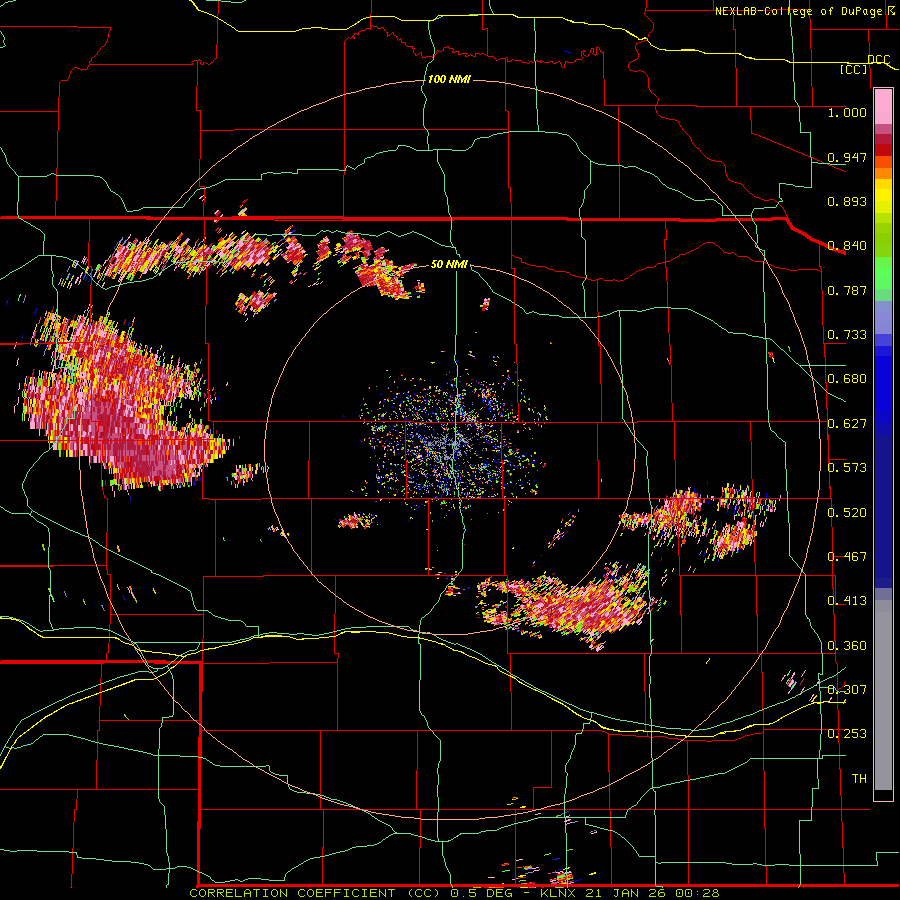Pick the light green color scale segment
This screenshot has width=900, height=900.
(x=883, y=273)
